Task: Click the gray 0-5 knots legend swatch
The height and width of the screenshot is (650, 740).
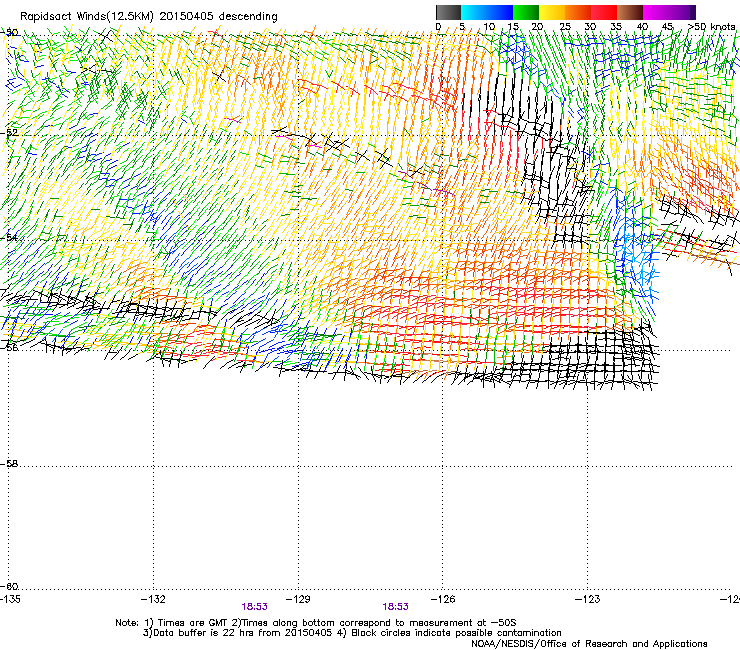Action: click(448, 12)
